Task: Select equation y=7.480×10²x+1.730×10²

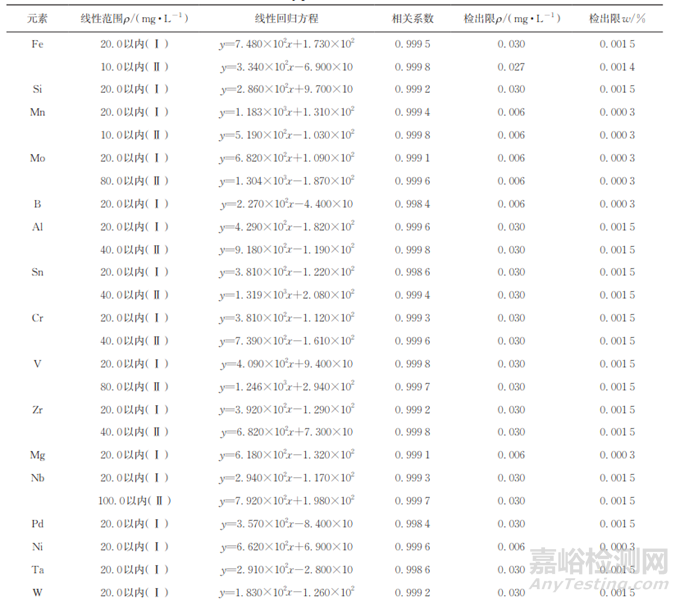Action: tap(287, 43)
